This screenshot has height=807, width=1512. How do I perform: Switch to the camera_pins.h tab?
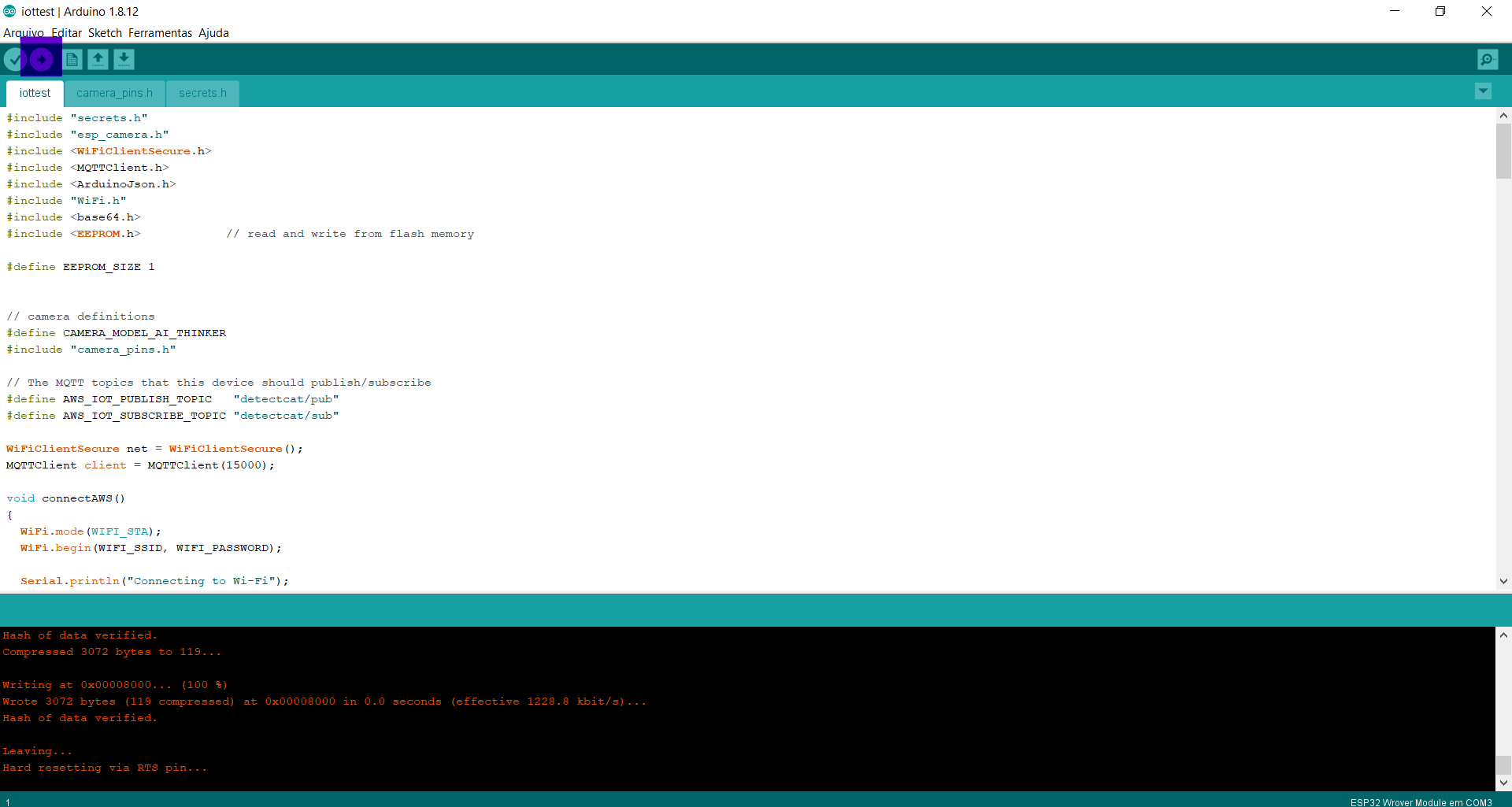[114, 93]
